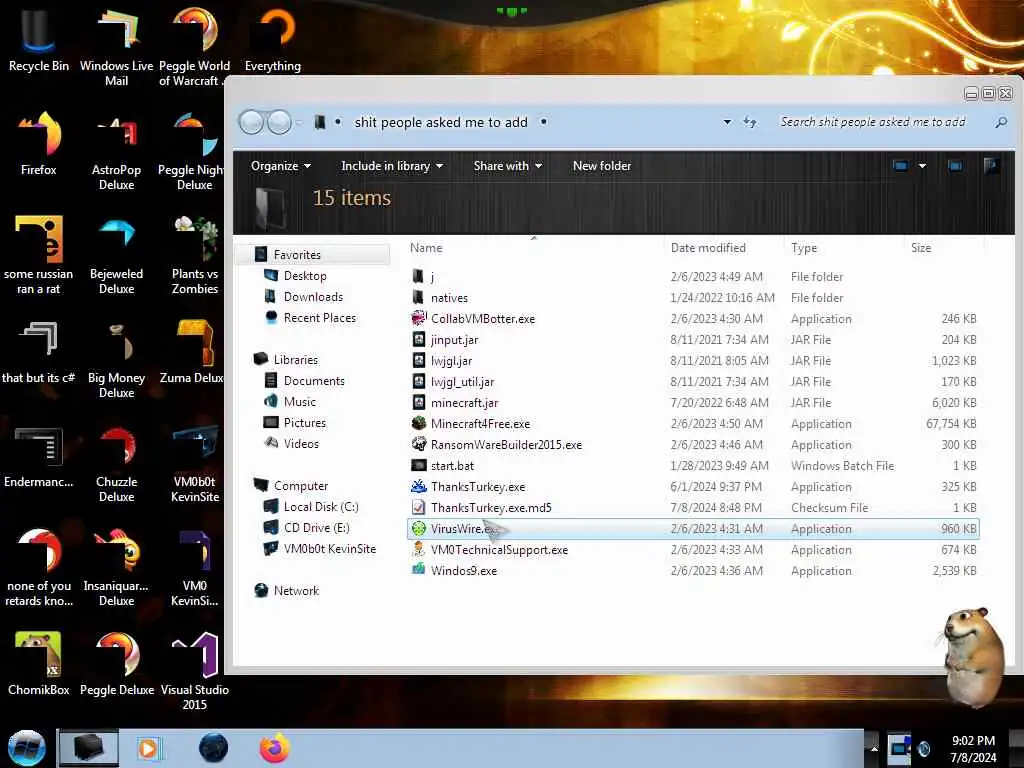Launch Plants vs Zombies shortcut
This screenshot has width=1024, height=768.
195,255
